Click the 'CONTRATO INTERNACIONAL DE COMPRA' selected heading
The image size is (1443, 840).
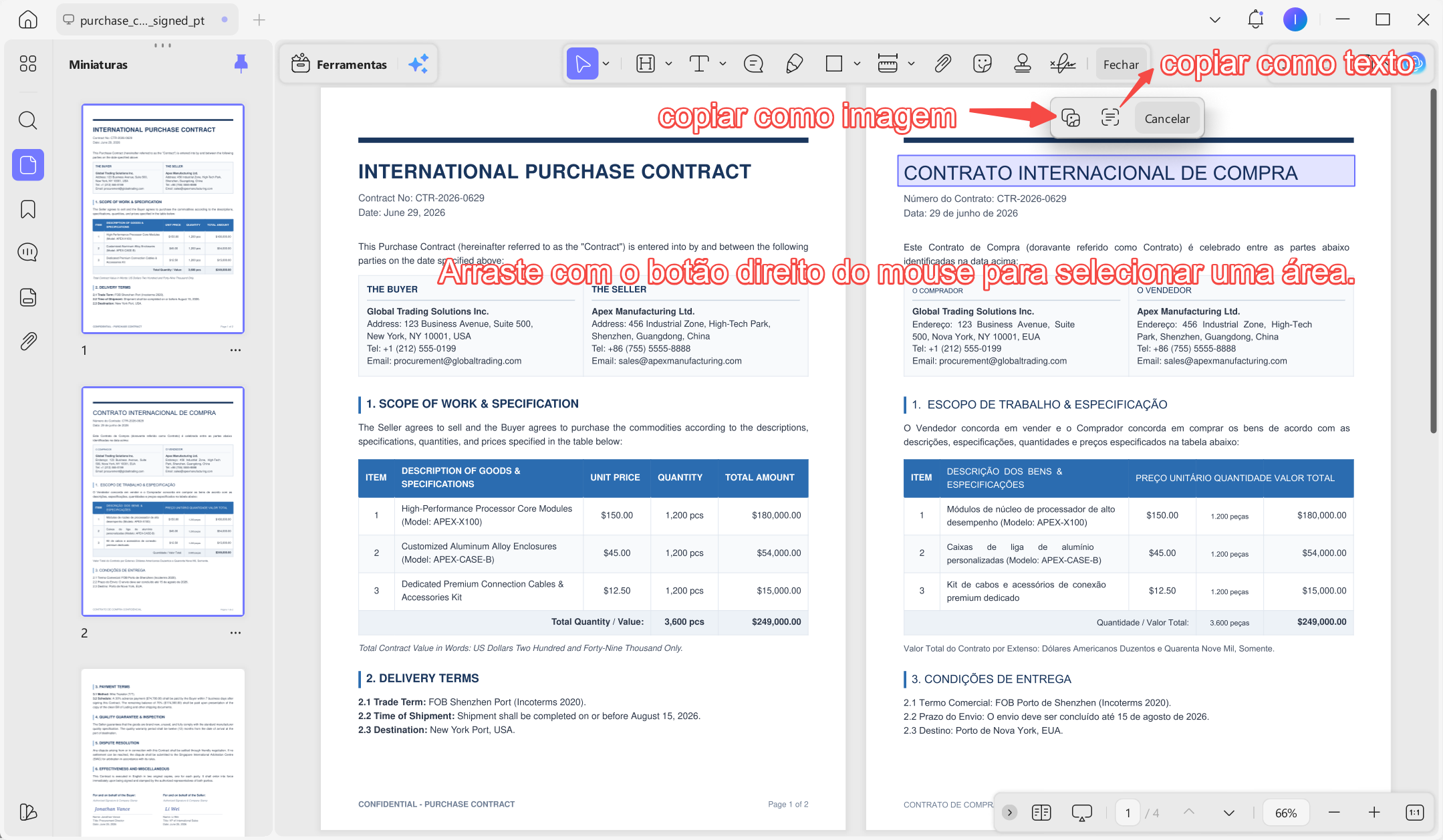tap(1126, 171)
